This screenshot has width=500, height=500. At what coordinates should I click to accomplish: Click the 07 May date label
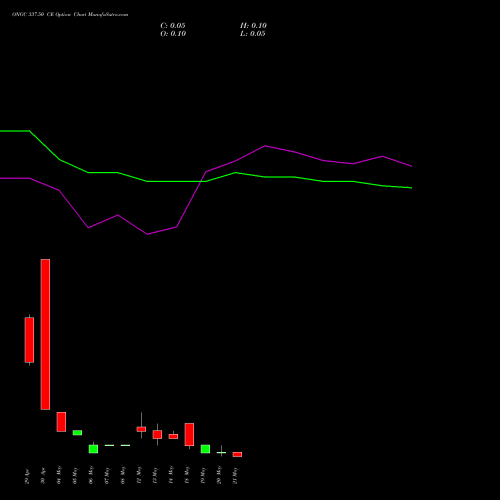coord(107,475)
